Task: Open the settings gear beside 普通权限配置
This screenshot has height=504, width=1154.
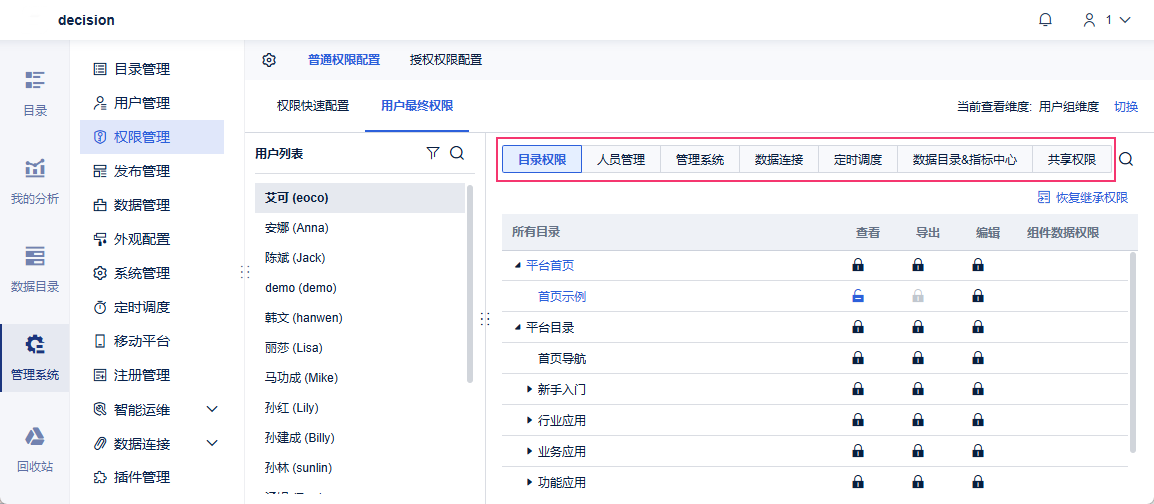Action: click(269, 60)
